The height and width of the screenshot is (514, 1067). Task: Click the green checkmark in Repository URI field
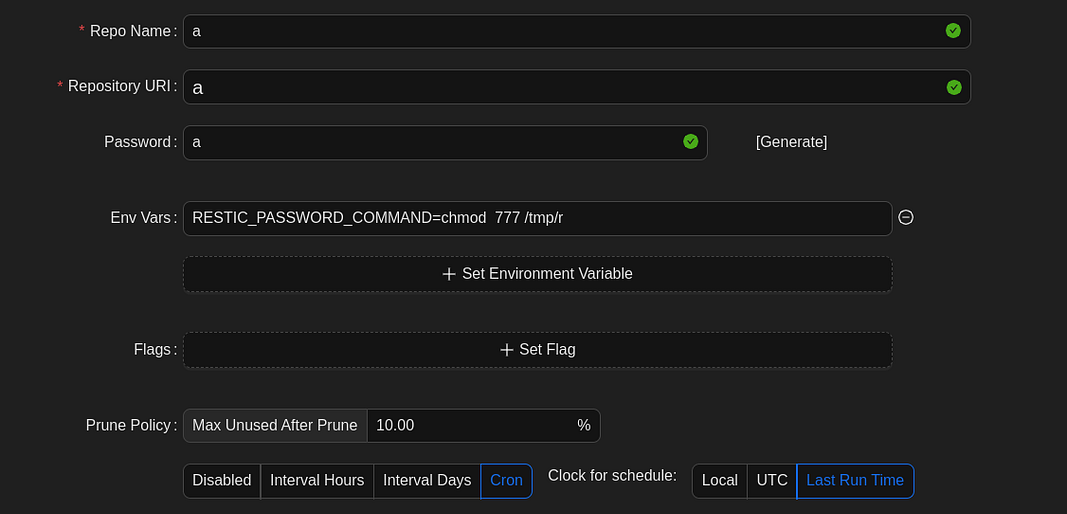954,87
